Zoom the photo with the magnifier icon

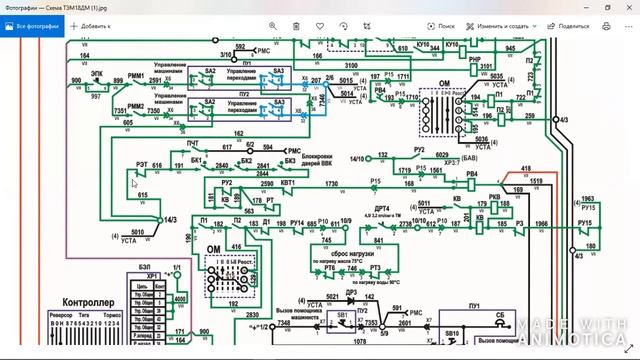(273, 26)
